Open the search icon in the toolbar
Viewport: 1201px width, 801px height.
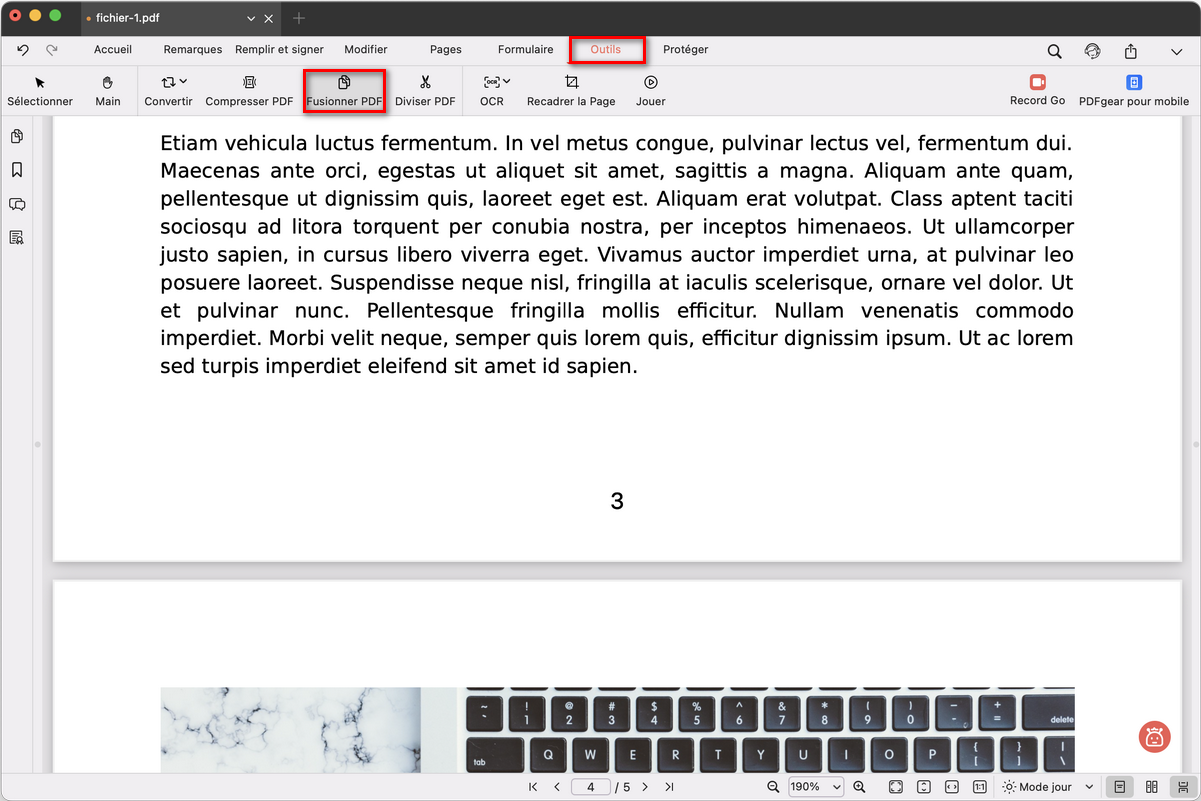click(x=1054, y=50)
